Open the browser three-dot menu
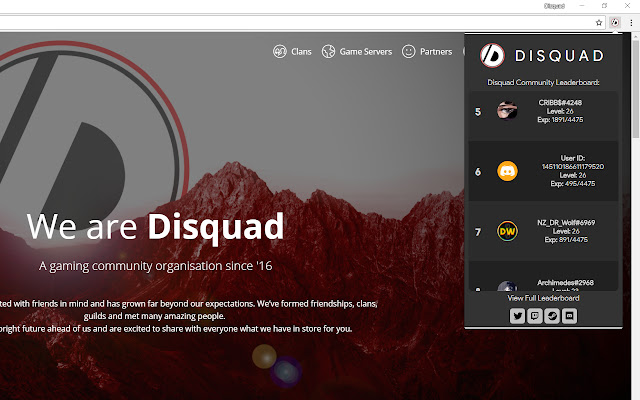640x400 pixels. pyautogui.click(x=631, y=23)
